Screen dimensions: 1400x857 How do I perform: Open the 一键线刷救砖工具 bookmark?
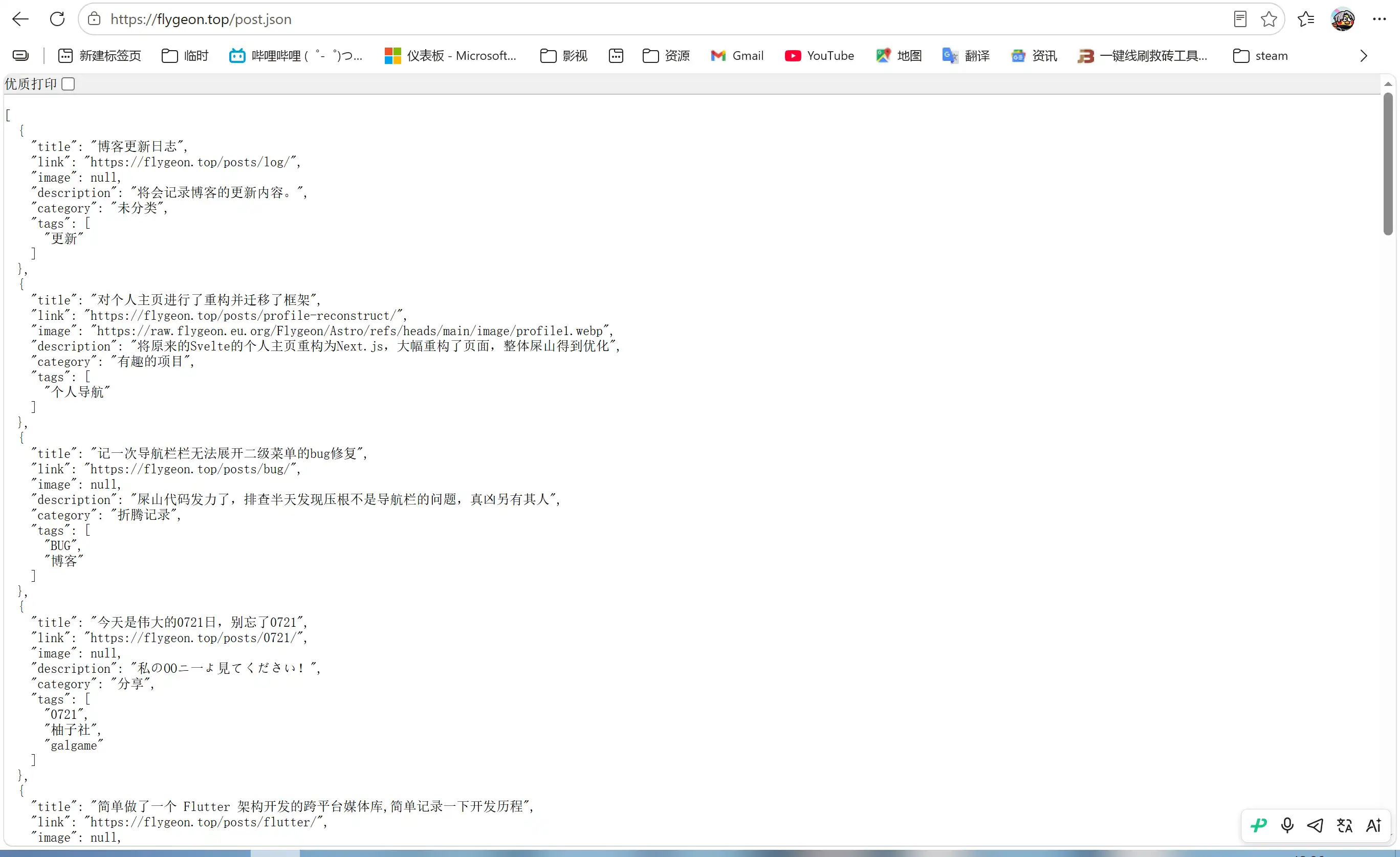click(x=1142, y=55)
